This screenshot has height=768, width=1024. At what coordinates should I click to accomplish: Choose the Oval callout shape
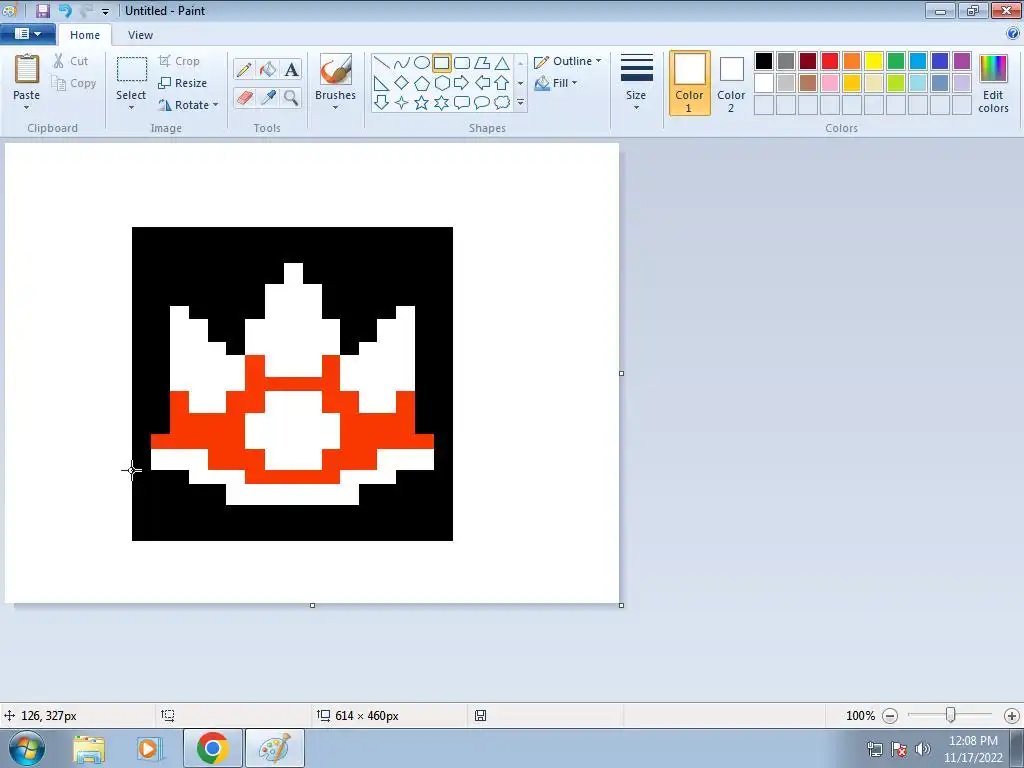coord(482,103)
